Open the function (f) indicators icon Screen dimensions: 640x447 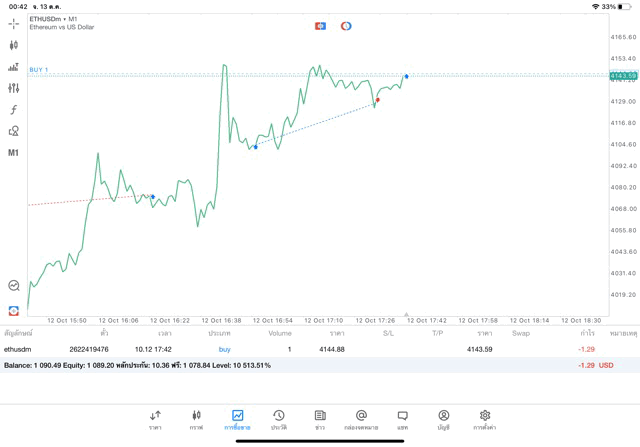click(14, 110)
